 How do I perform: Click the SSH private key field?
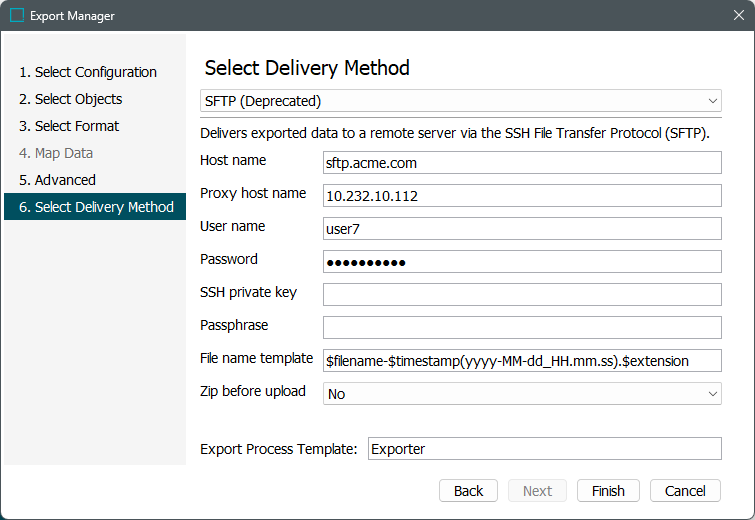click(521, 294)
